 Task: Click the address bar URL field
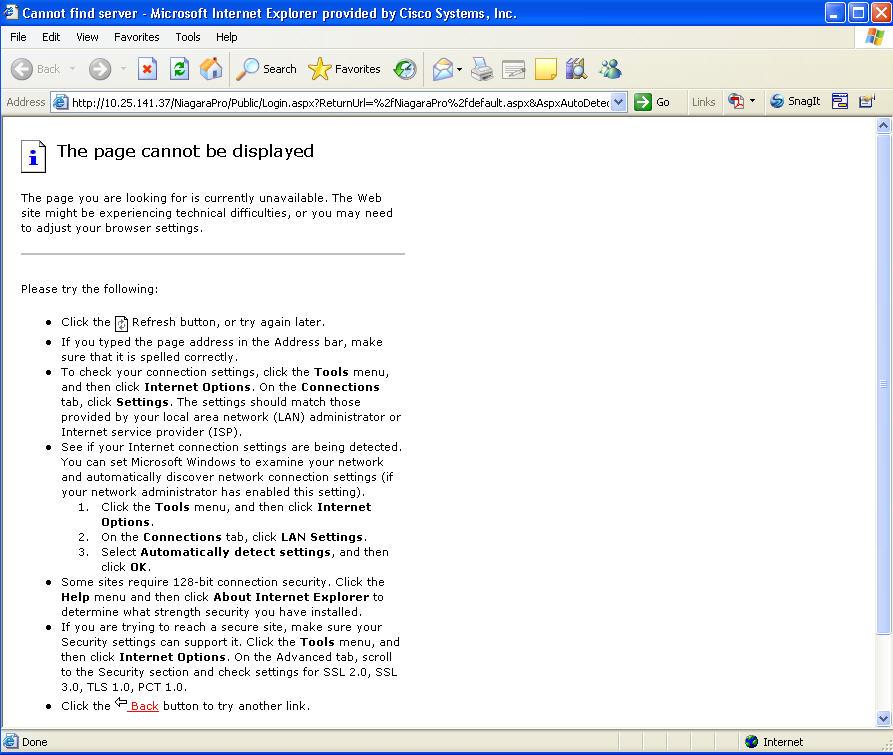coord(340,102)
